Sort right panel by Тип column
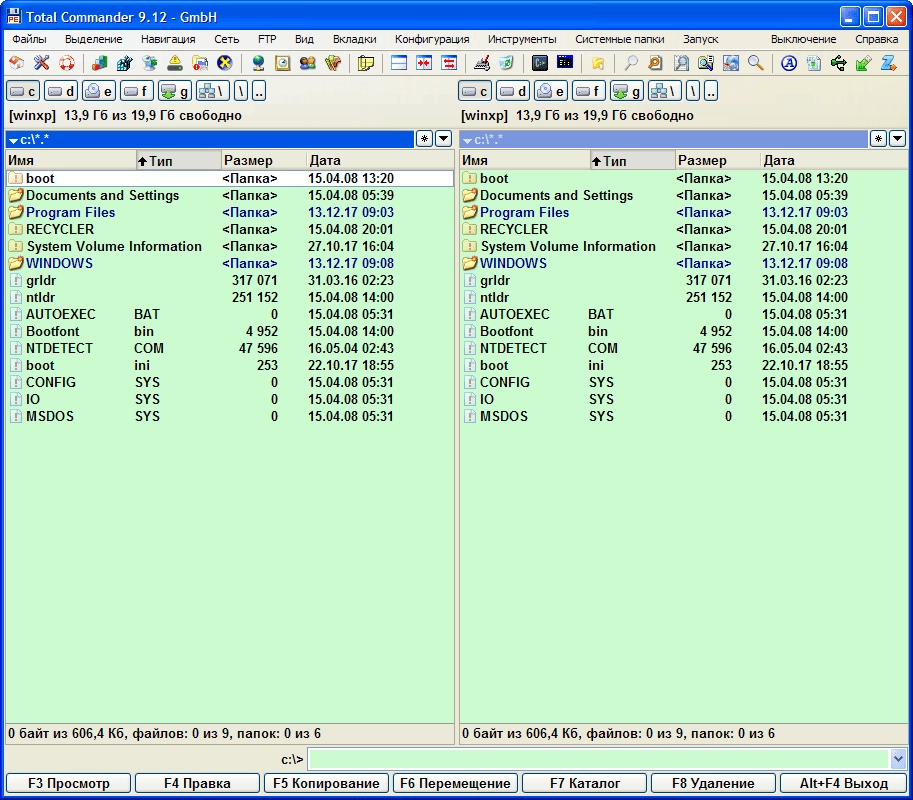The height and width of the screenshot is (800, 913). click(x=632, y=160)
